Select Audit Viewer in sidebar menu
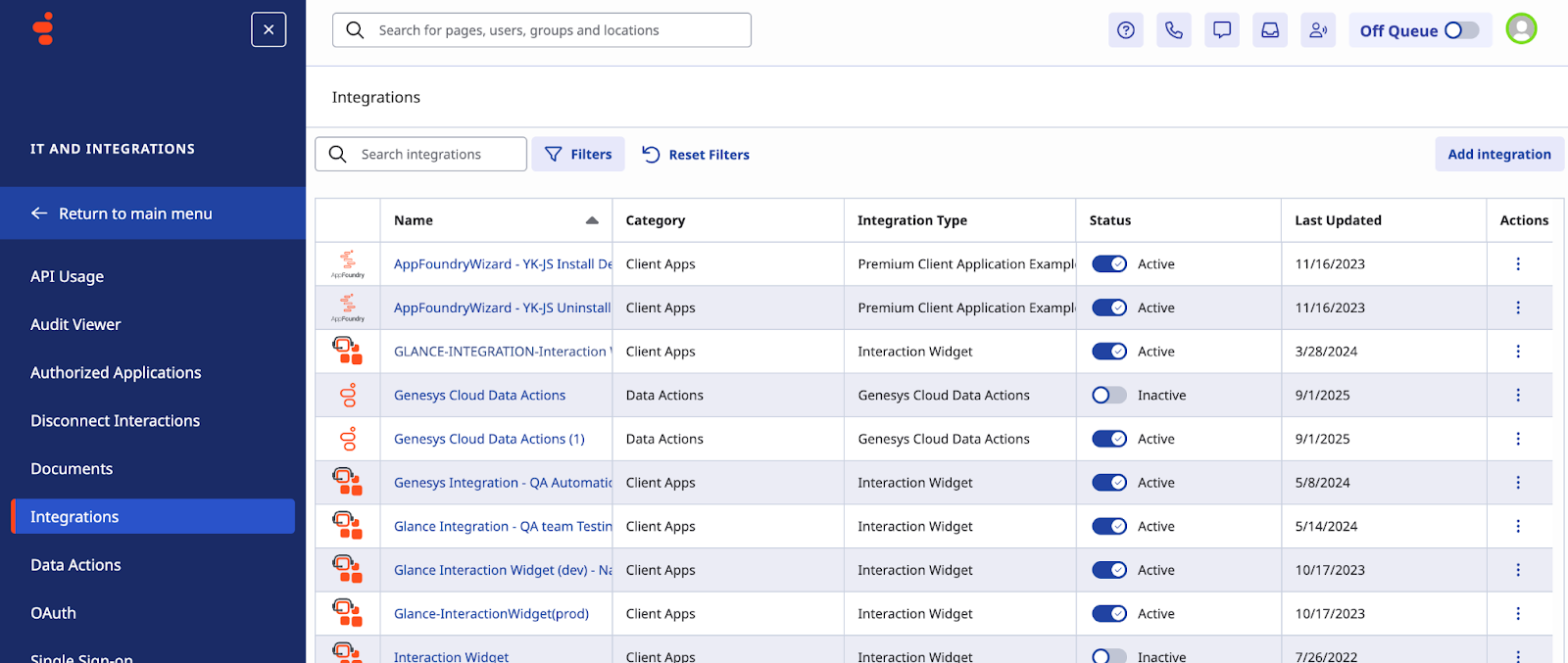This screenshot has height=663, width=1568. point(75,324)
